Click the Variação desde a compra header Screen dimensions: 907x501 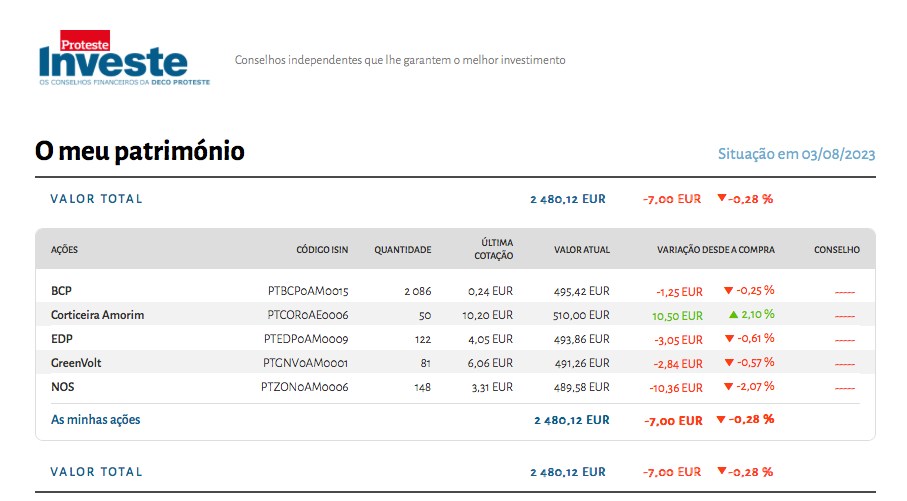[x=715, y=250]
